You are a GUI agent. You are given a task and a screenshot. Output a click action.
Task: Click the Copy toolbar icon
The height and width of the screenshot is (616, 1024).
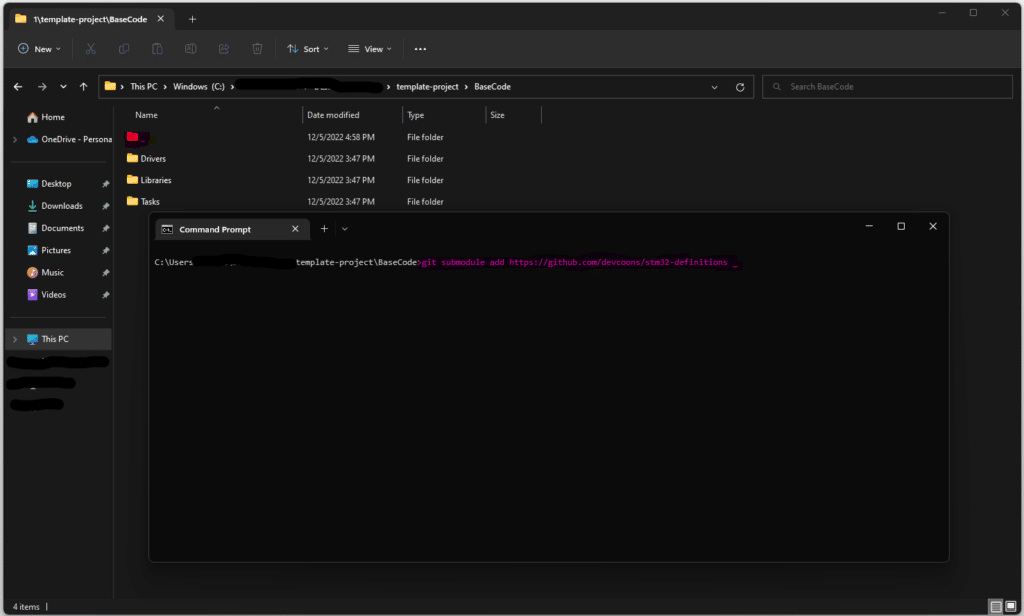(x=123, y=49)
